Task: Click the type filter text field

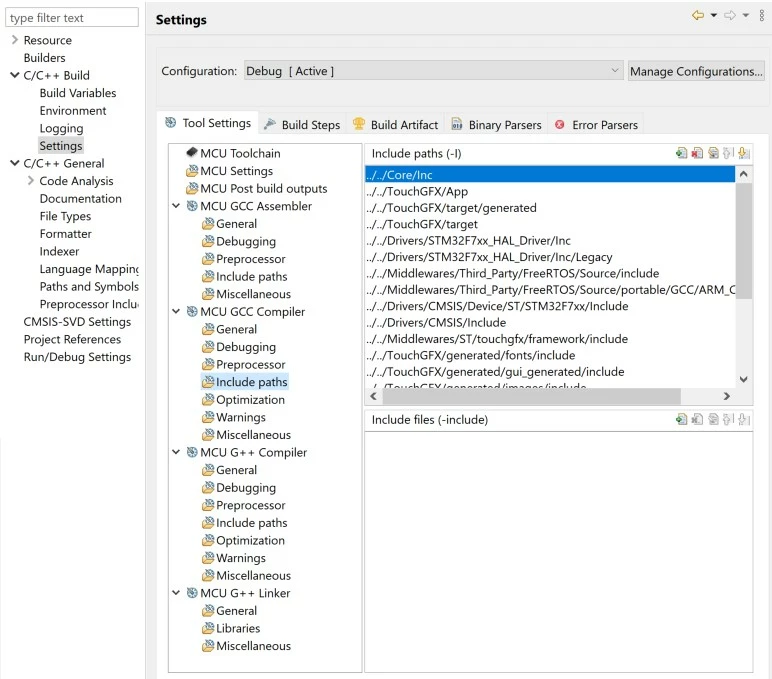Action: (72, 18)
